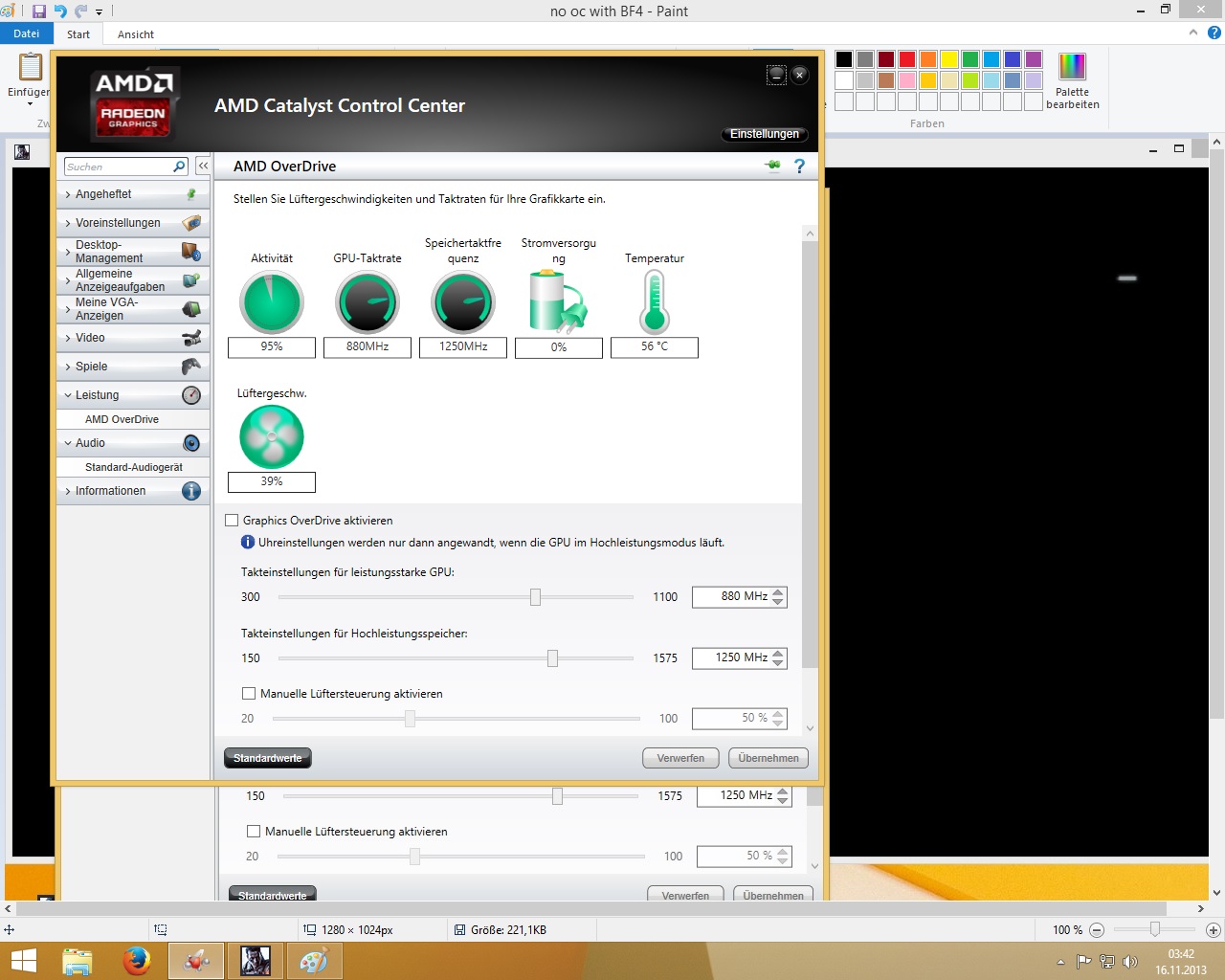Screen dimensions: 1225x980
Task: Show hidden tray icons arrow
Action: (x=1060, y=962)
